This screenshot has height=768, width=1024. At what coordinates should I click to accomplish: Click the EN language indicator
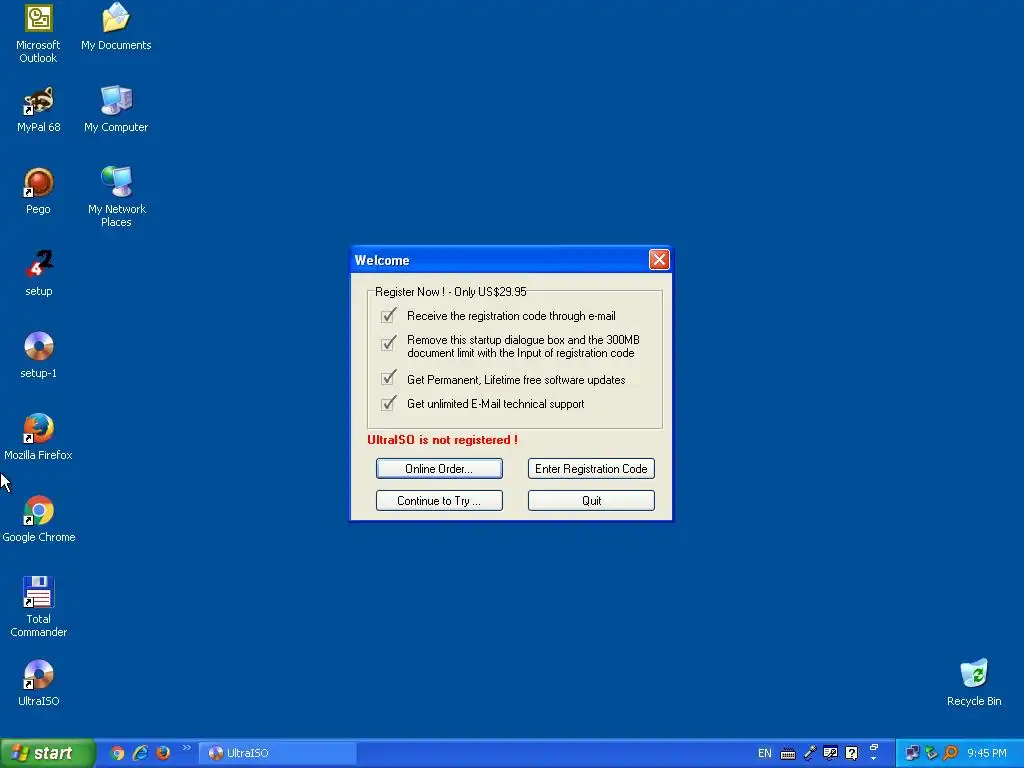[765, 753]
